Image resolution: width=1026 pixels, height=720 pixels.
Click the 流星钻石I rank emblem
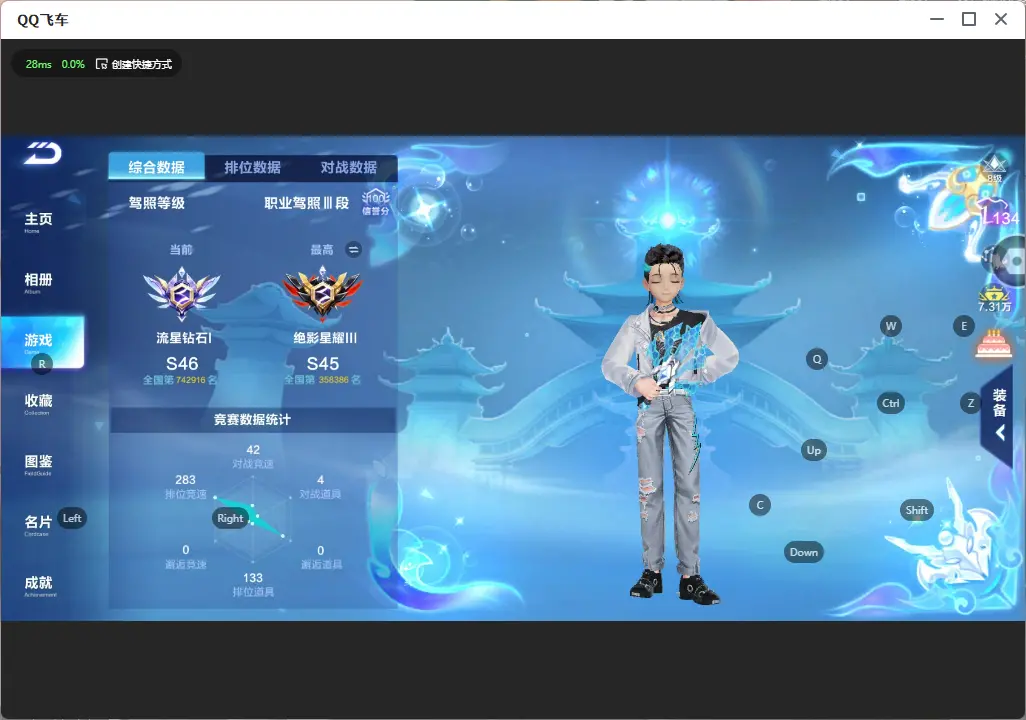point(182,294)
